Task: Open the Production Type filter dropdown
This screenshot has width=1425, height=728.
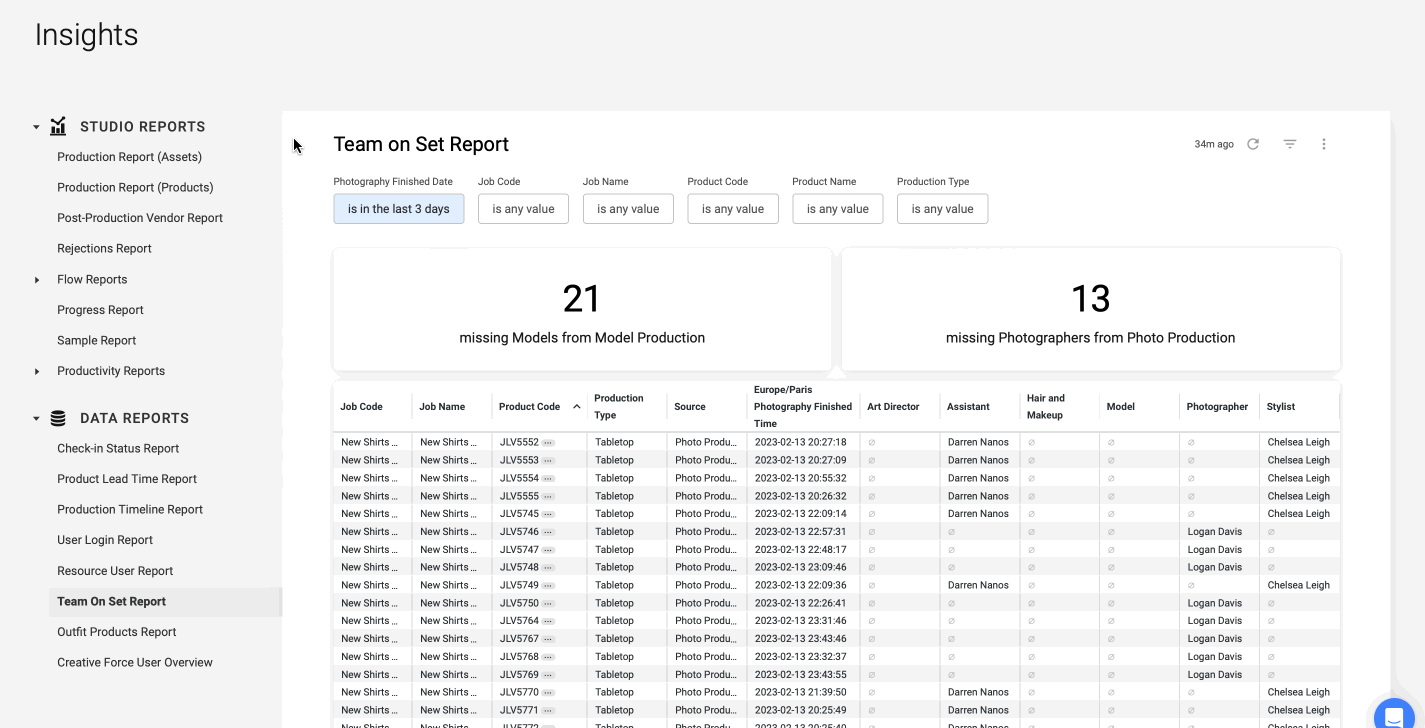Action: [942, 209]
